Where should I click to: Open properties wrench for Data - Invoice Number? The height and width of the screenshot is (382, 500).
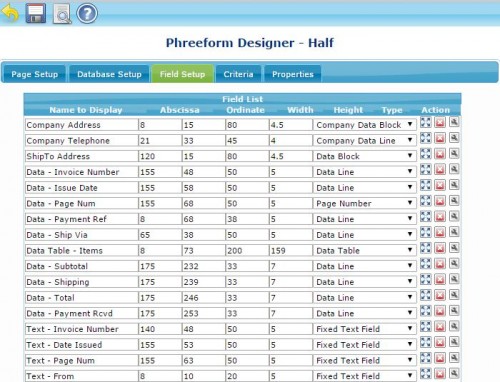[x=454, y=169]
